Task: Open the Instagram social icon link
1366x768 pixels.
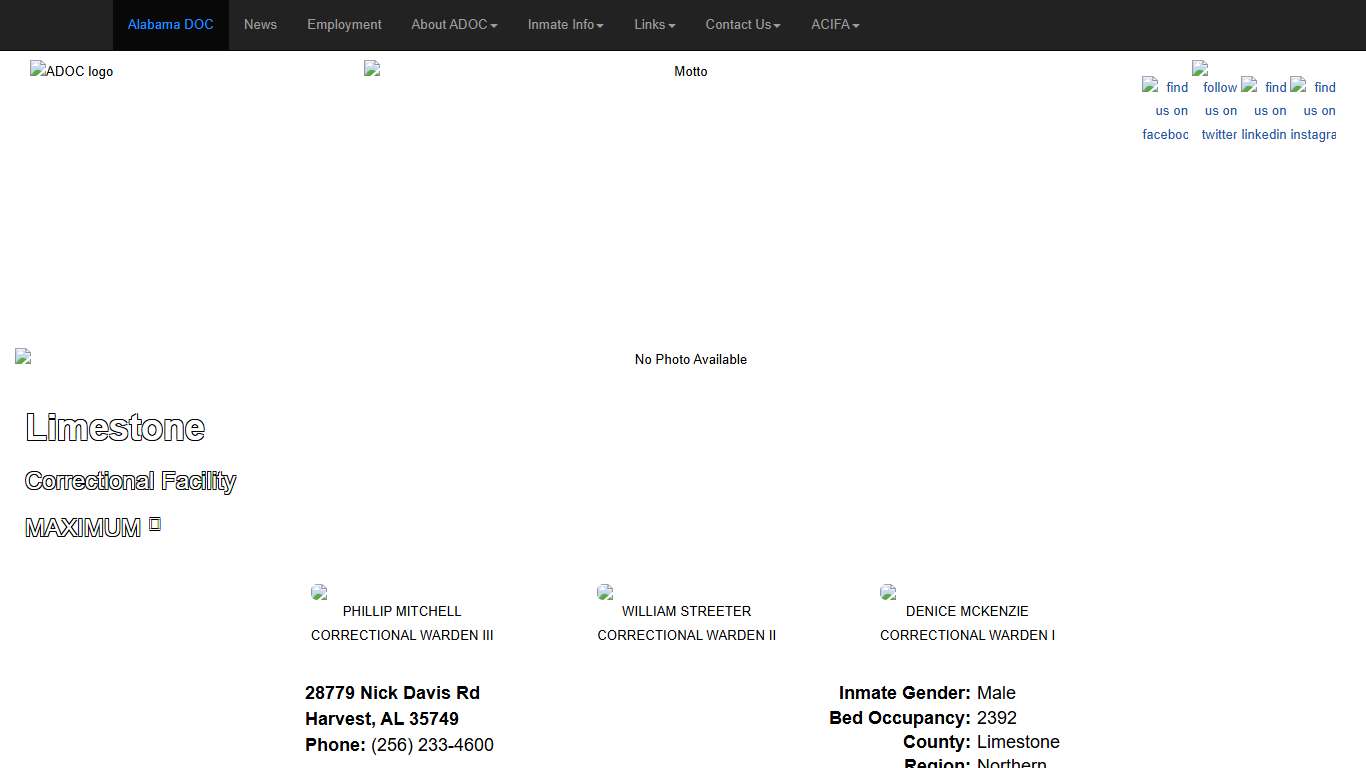Action: pyautogui.click(x=1313, y=109)
